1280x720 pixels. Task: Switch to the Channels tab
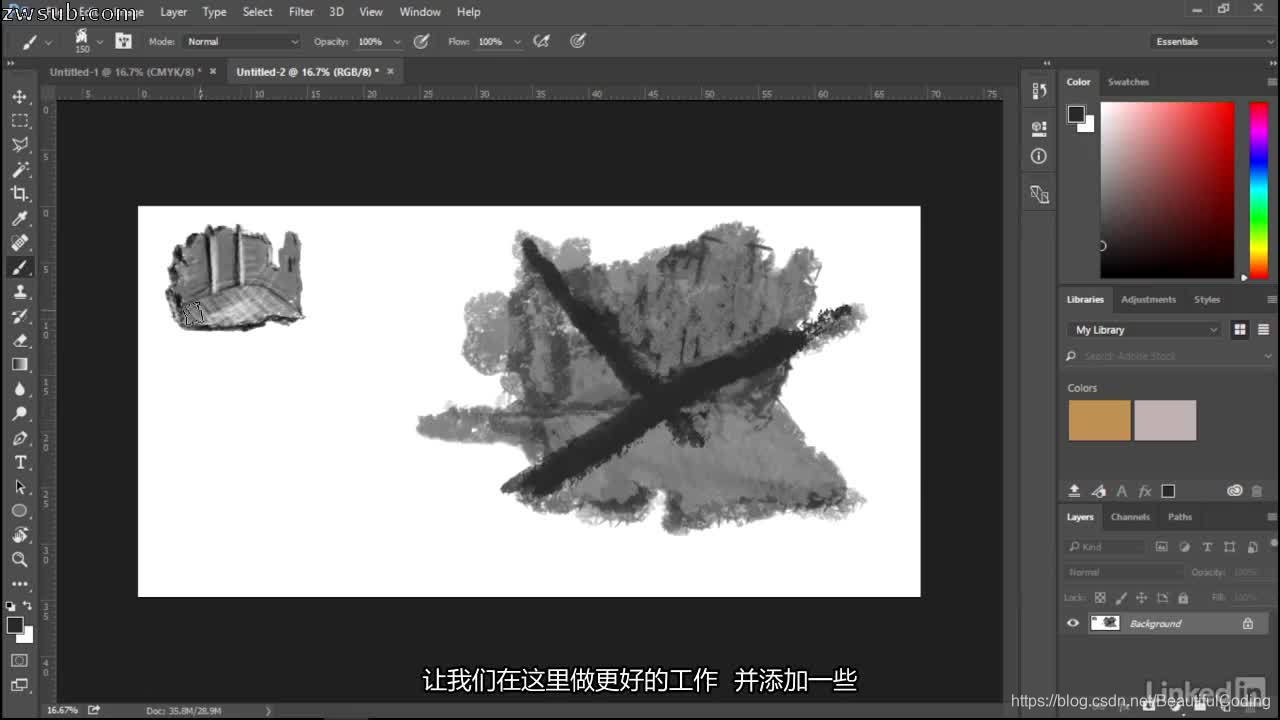click(x=1130, y=517)
